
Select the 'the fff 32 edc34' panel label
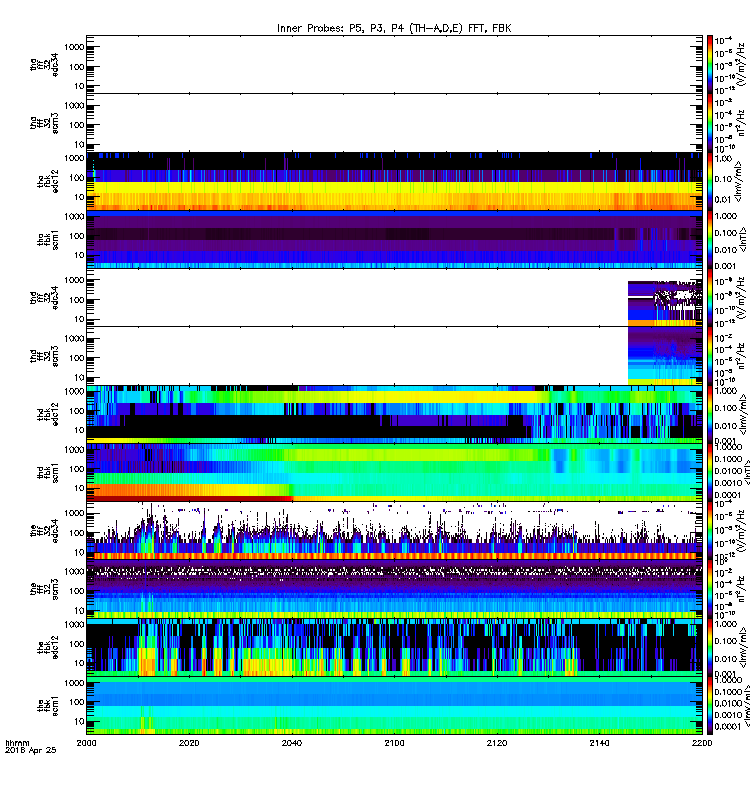[x=44, y=531]
